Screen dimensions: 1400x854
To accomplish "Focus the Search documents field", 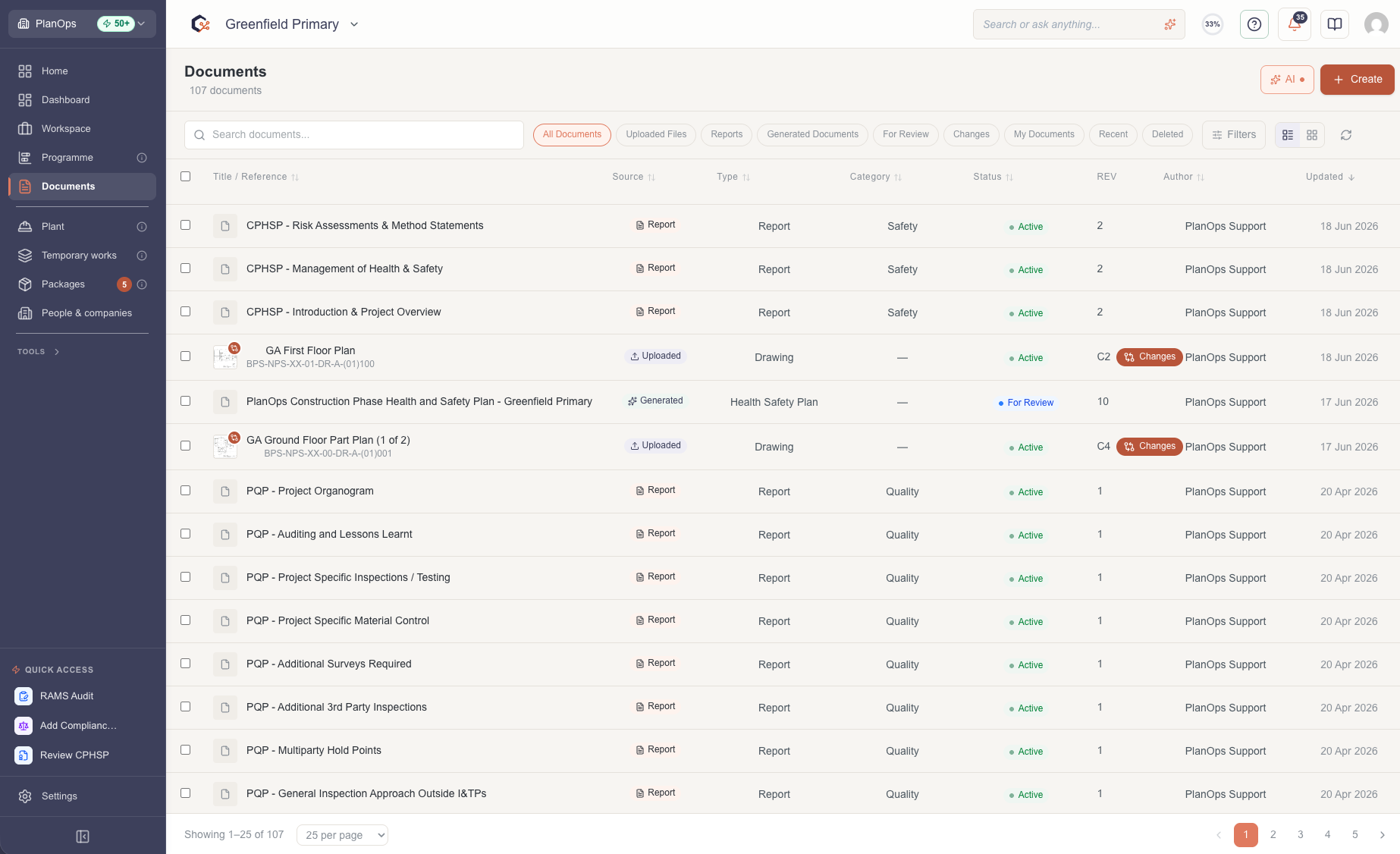I will click(x=354, y=135).
